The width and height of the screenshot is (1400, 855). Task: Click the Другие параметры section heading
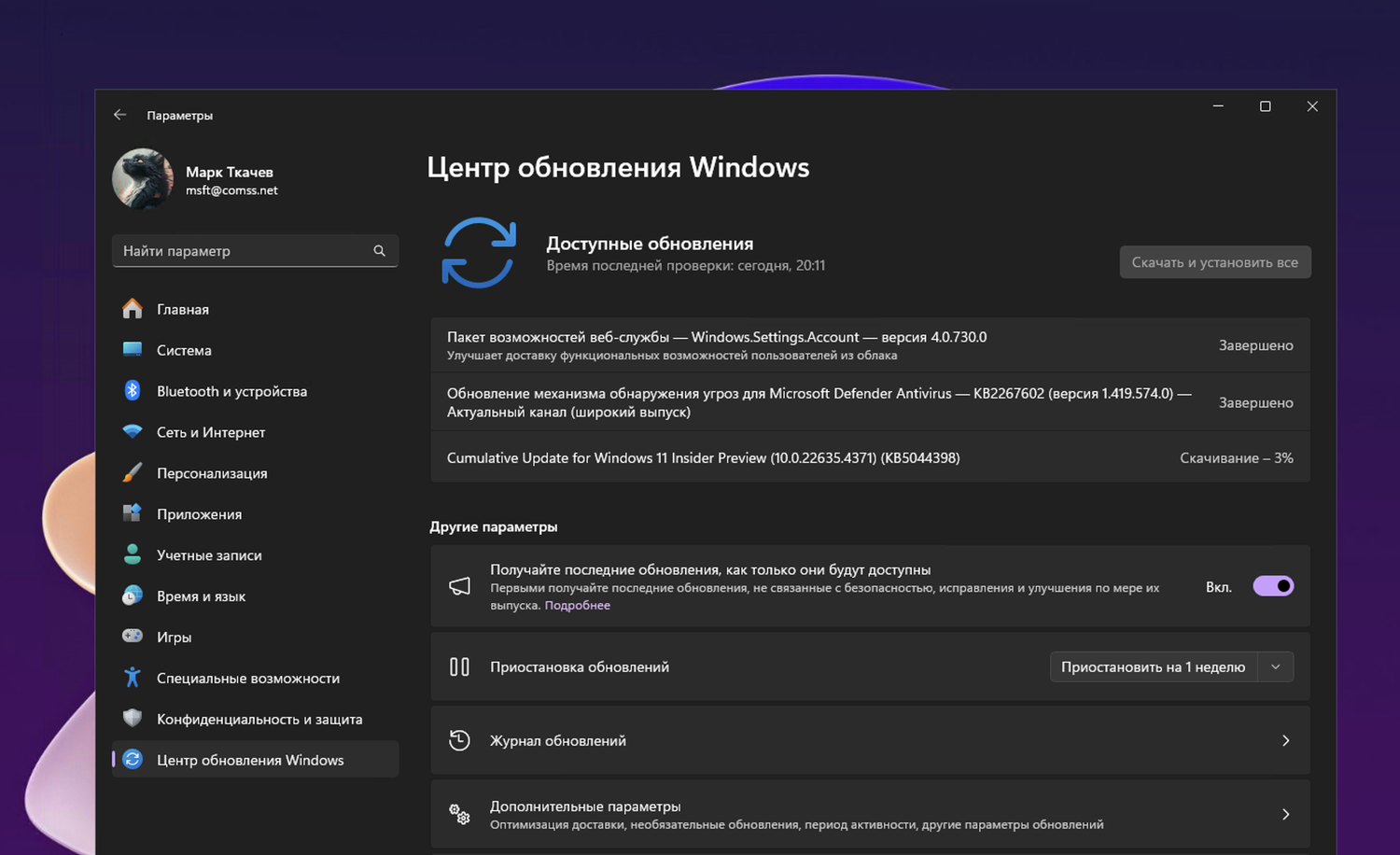point(494,526)
